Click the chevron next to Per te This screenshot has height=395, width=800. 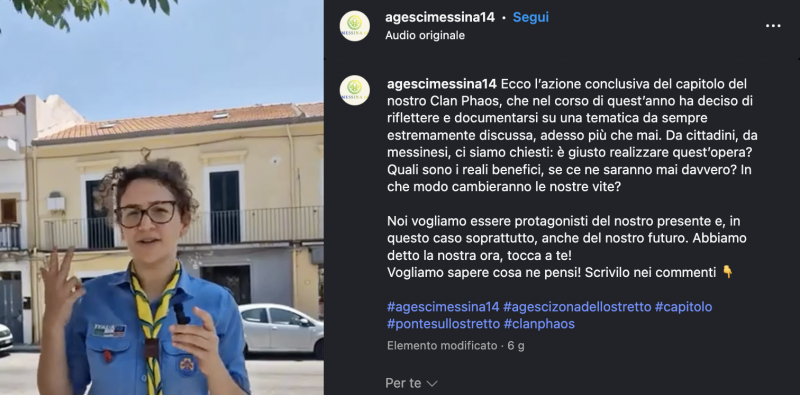point(432,383)
